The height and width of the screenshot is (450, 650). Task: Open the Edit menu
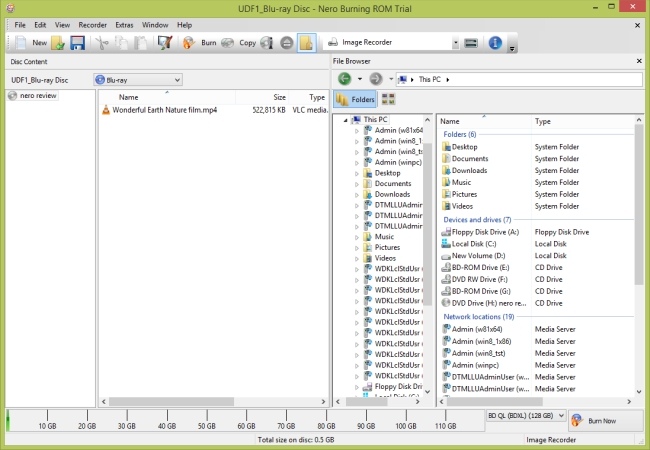click(40, 25)
